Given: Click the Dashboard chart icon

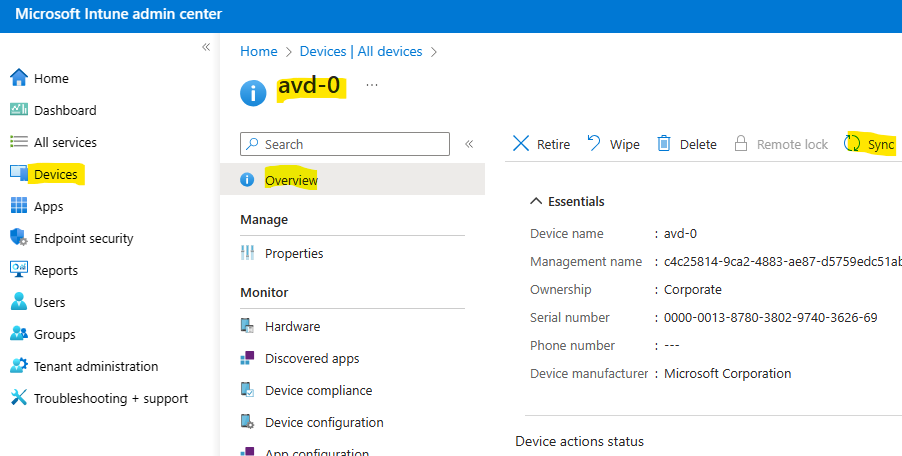Looking at the screenshot, I should tap(19, 109).
